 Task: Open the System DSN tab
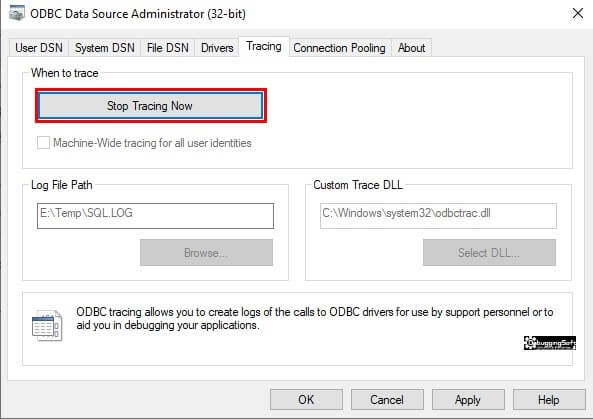click(x=104, y=48)
